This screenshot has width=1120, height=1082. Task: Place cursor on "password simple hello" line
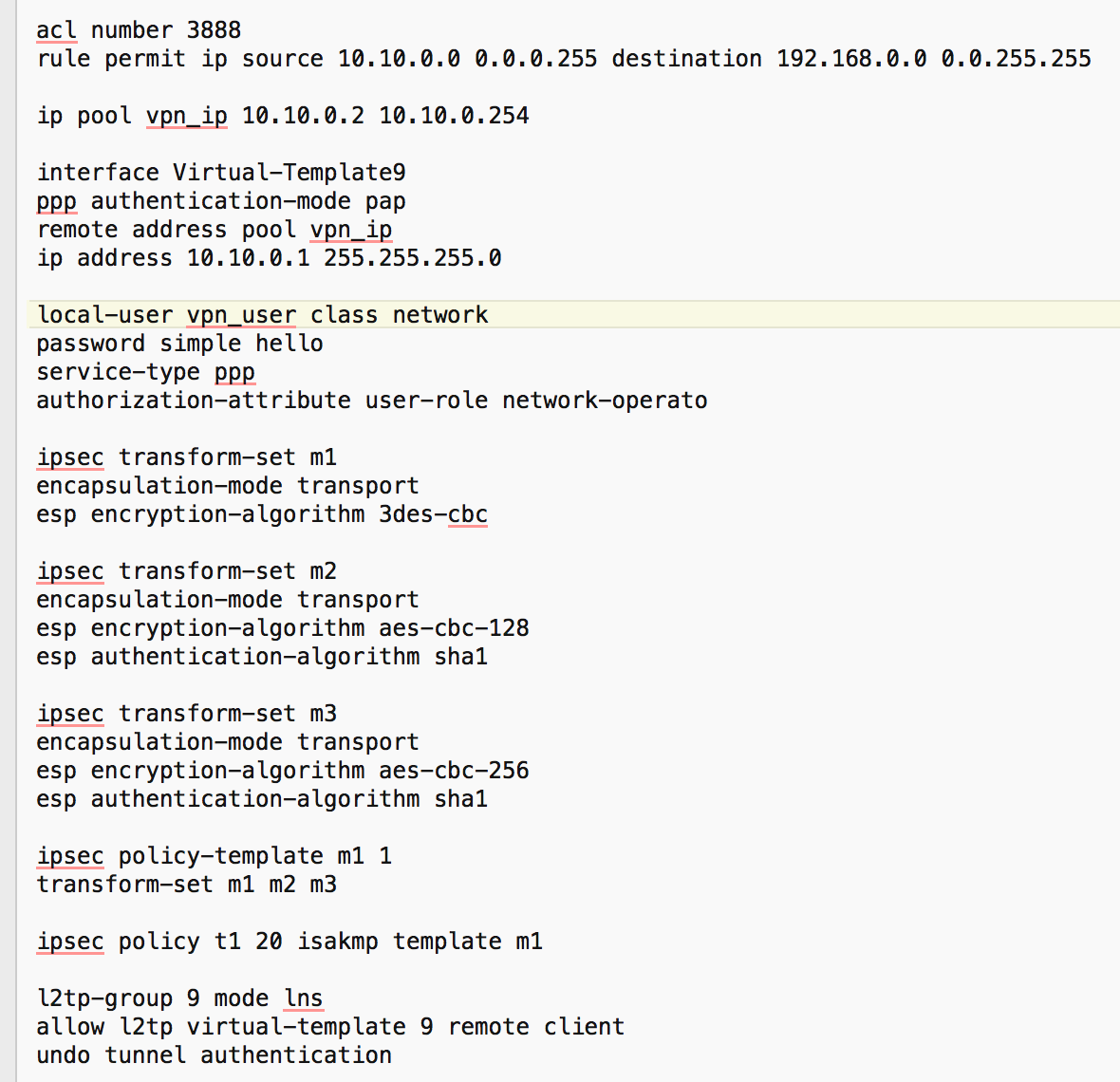click(179, 344)
